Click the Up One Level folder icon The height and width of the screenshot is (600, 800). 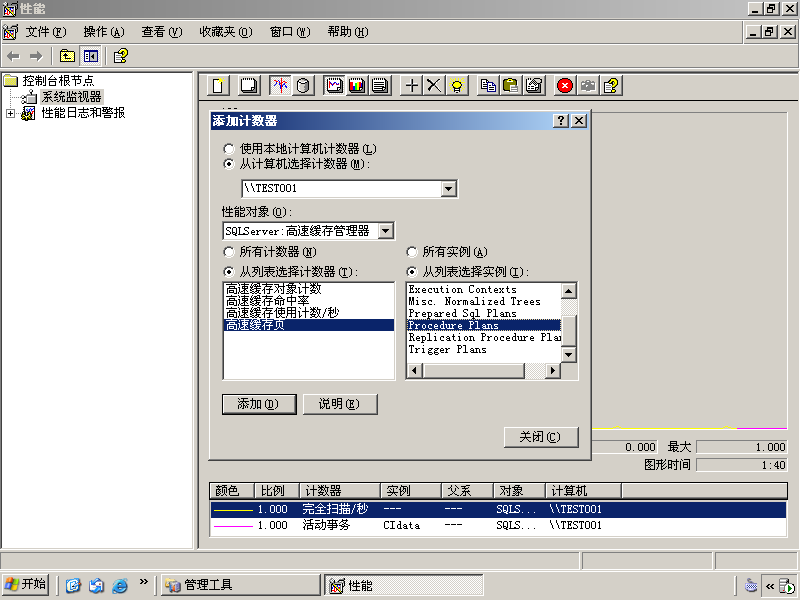67,56
